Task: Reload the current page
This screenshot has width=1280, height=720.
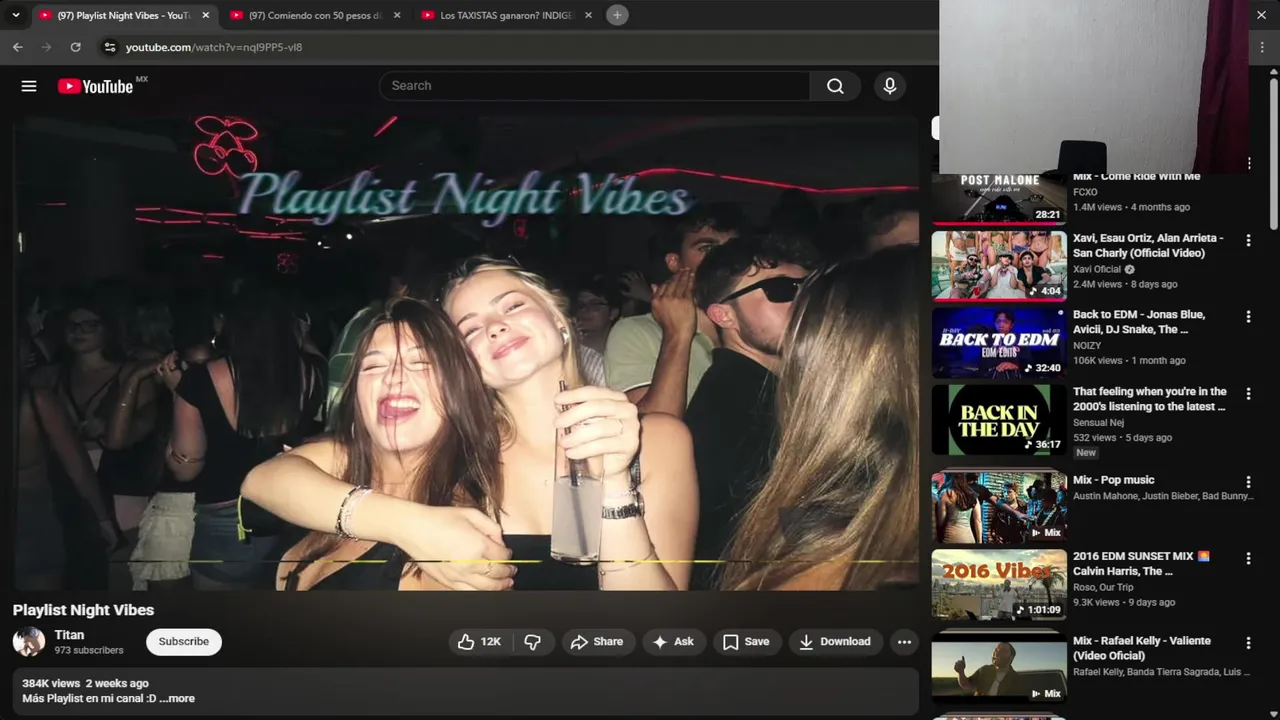Action: point(75,47)
